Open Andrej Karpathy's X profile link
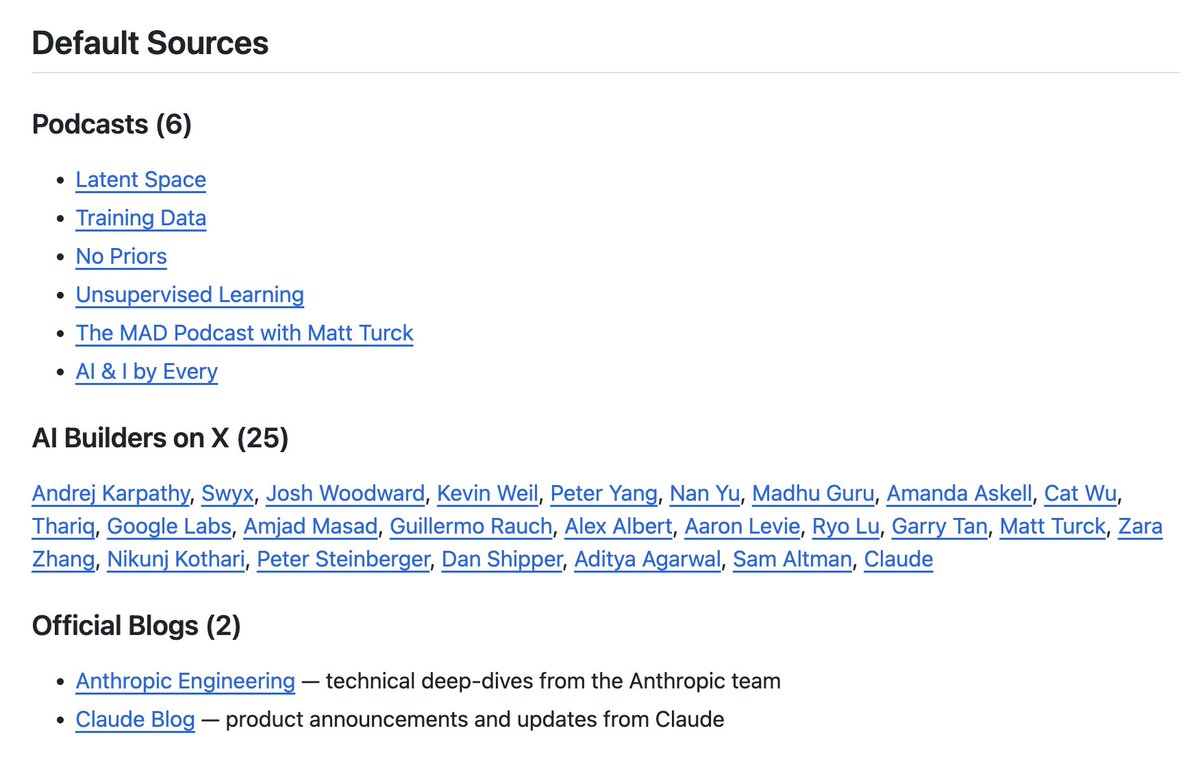 click(x=110, y=494)
